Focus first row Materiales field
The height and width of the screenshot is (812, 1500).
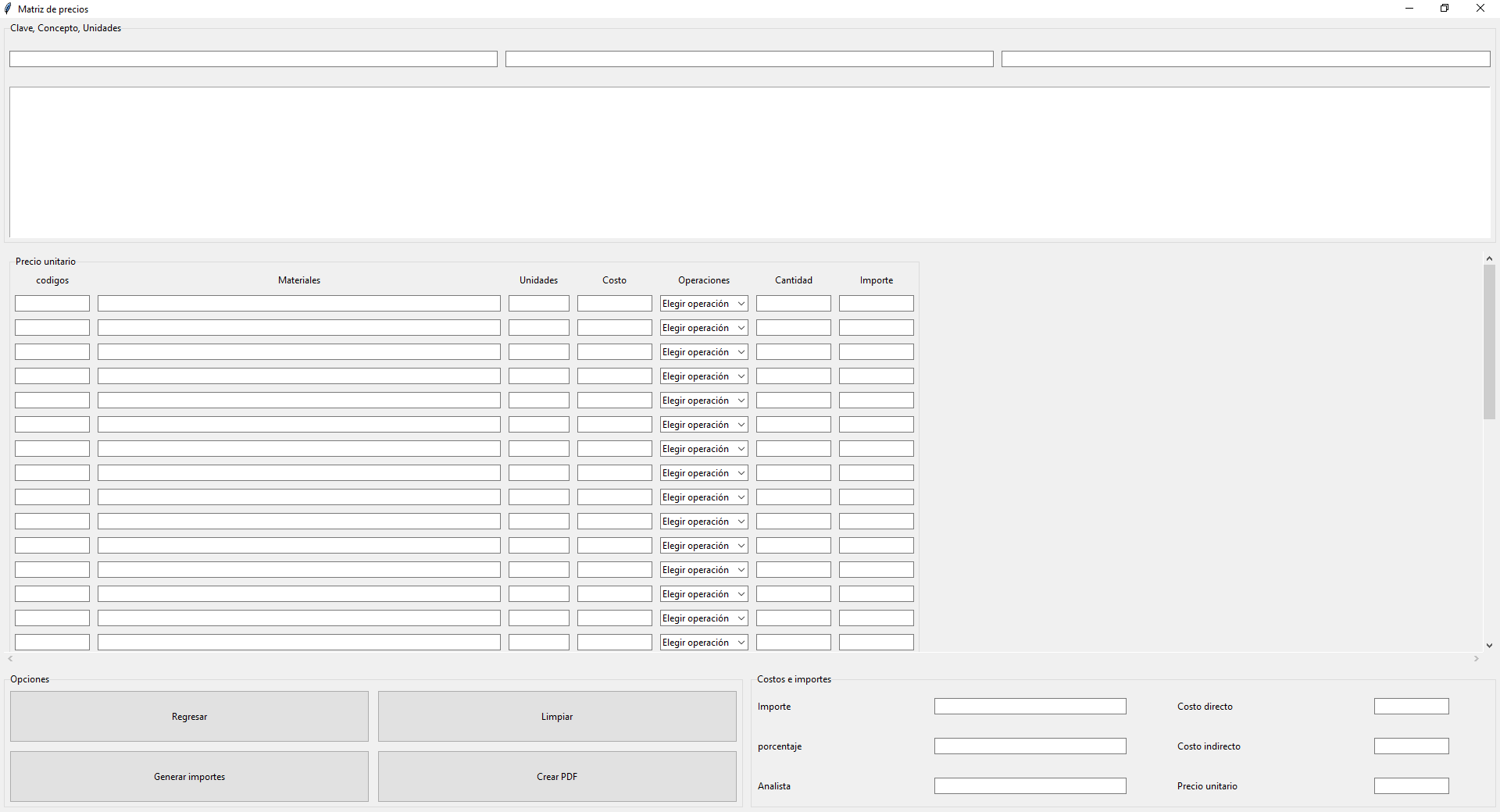tap(299, 304)
